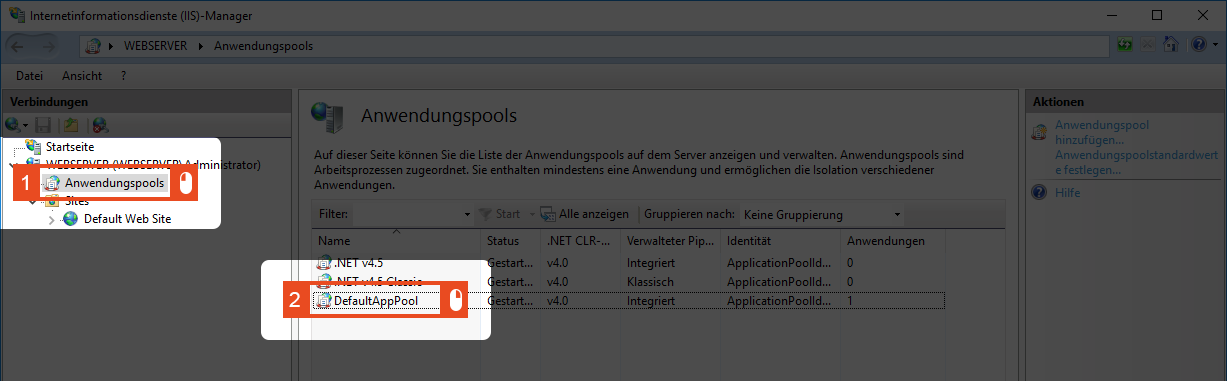This screenshot has height=381, width=1227.
Task: Open the Filter field dropdown arrow
Action: 467,215
